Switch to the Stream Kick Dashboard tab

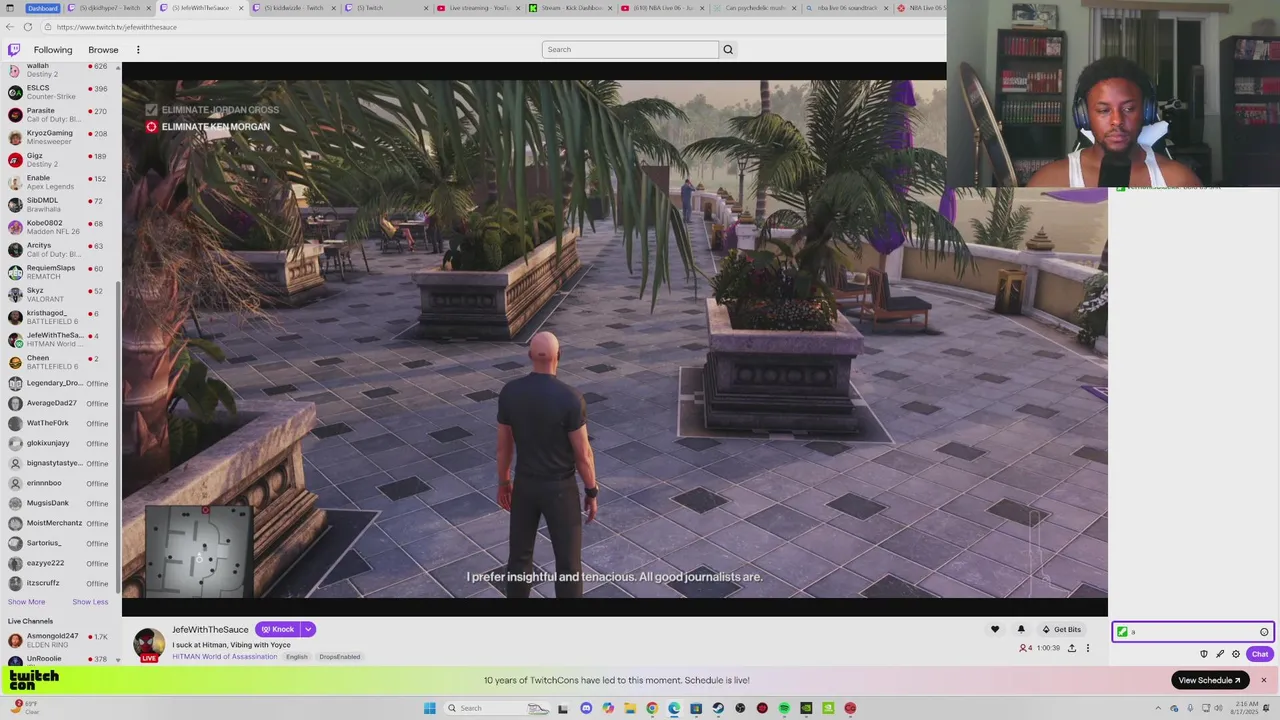click(x=569, y=8)
